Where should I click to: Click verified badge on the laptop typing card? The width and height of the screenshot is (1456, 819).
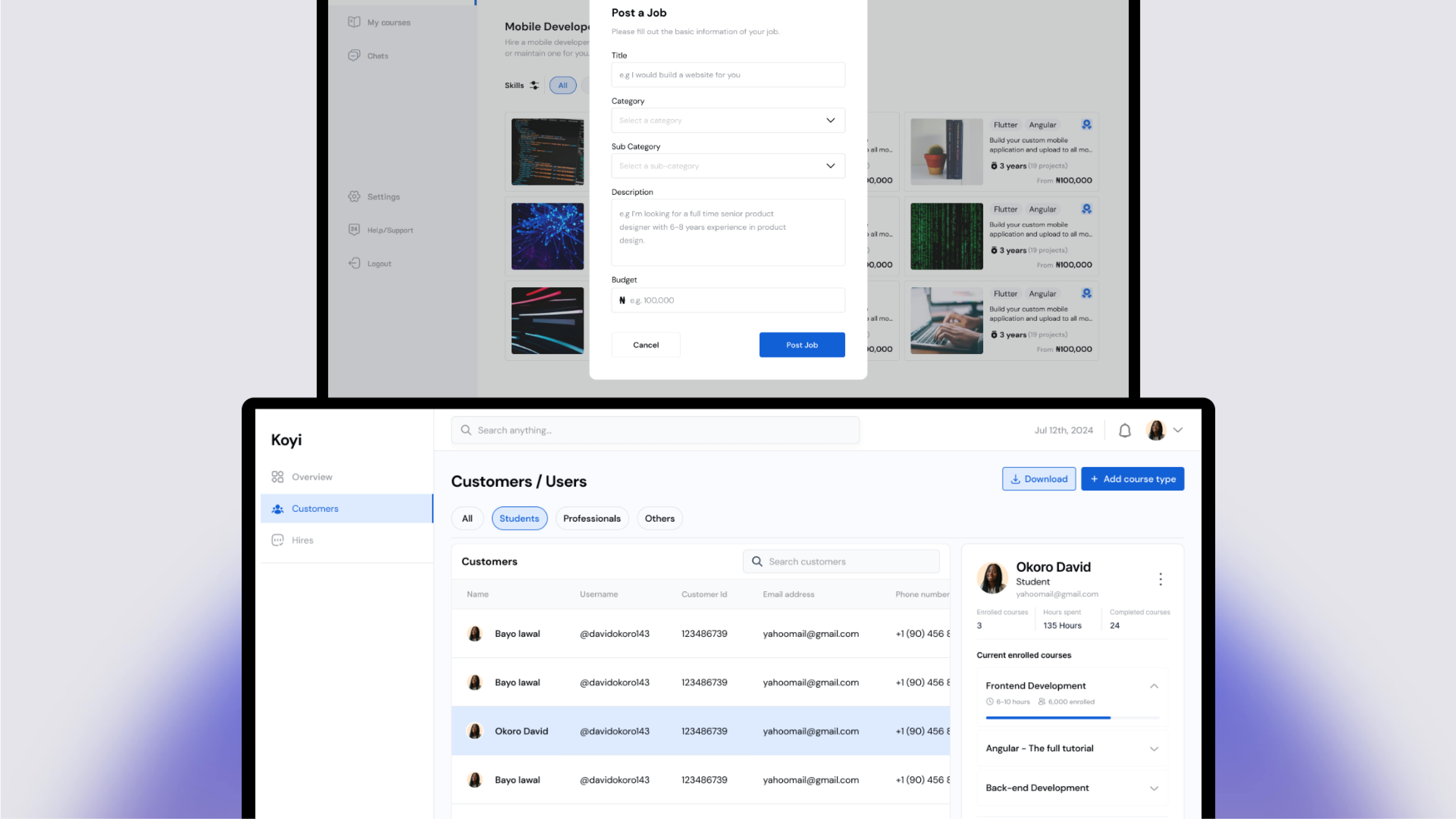[1086, 293]
